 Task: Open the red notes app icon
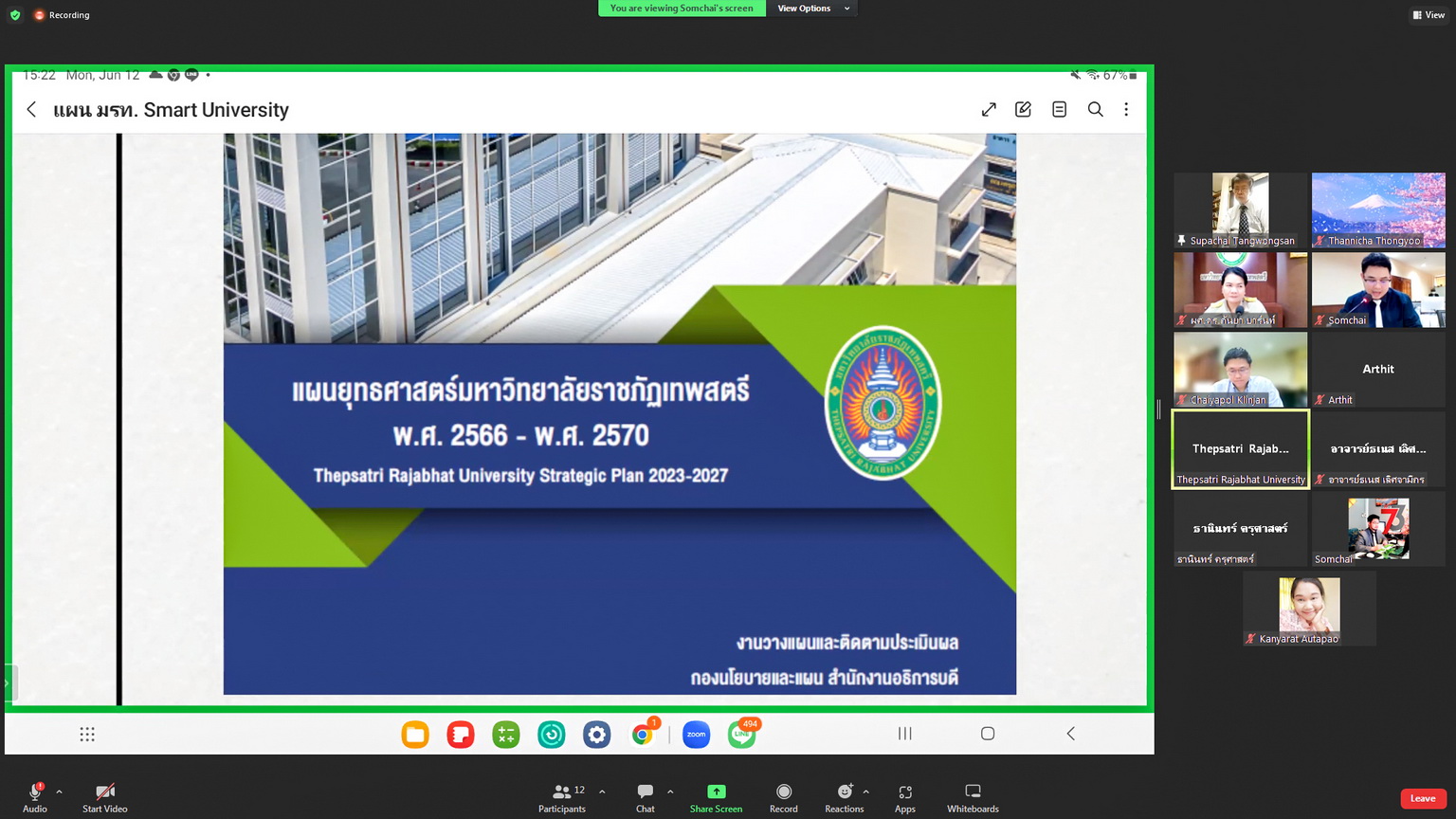click(461, 735)
